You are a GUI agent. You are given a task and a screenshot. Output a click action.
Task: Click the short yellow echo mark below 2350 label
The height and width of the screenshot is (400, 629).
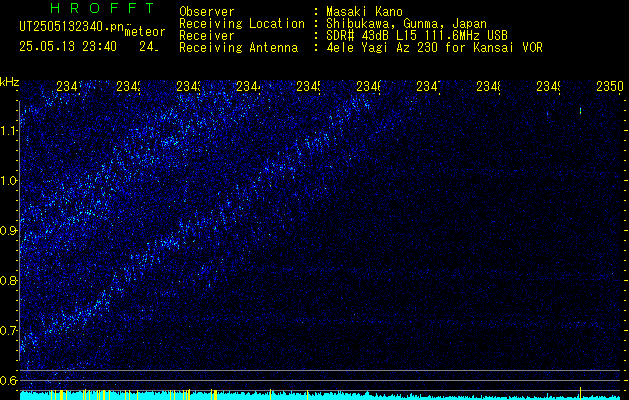pyautogui.click(x=580, y=111)
